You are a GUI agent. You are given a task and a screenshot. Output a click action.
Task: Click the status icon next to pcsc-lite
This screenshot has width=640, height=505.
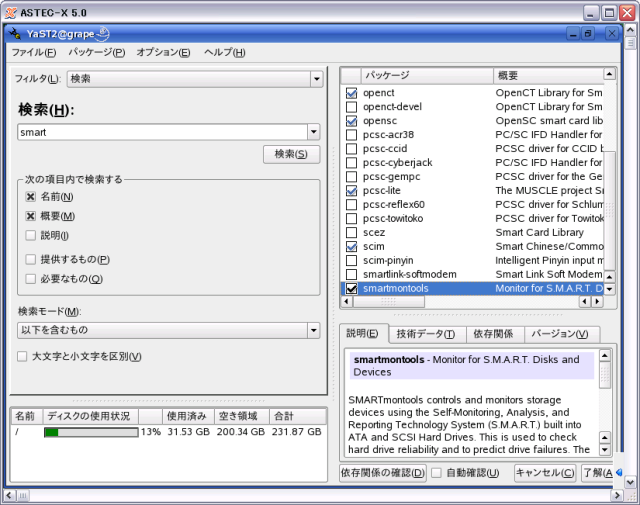(351, 190)
